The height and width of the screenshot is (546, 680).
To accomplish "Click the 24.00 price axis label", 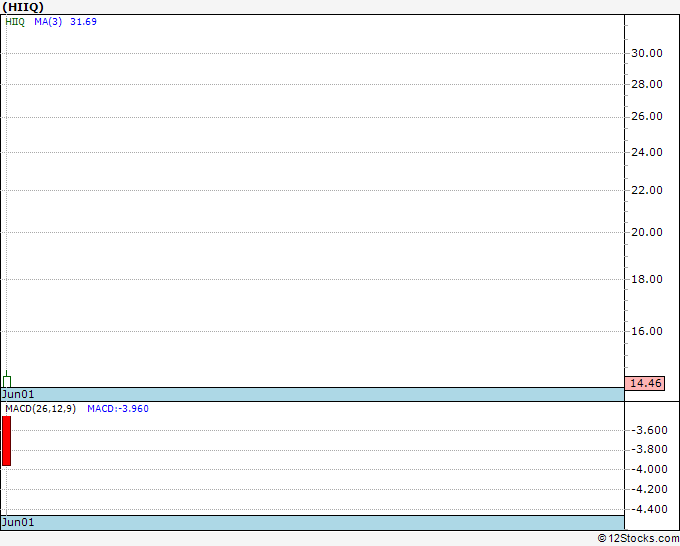I will pos(647,152).
